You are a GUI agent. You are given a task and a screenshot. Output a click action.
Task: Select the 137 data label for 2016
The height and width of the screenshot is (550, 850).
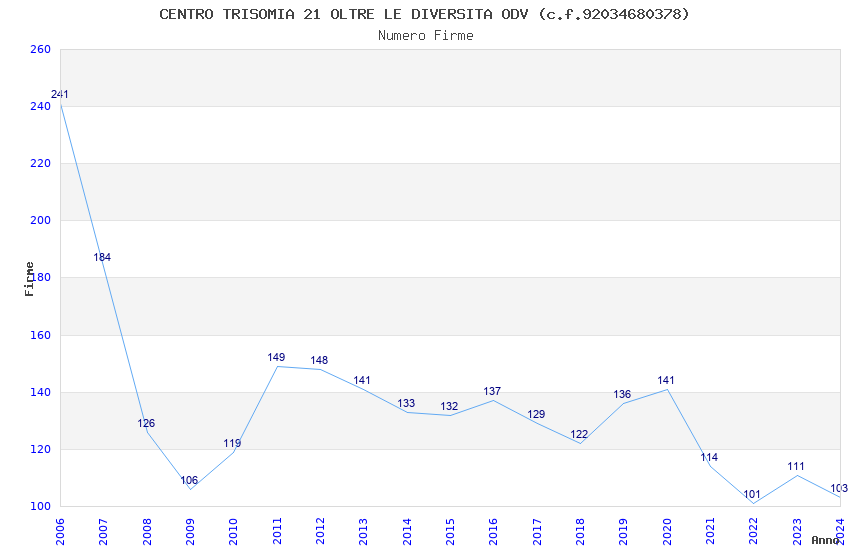coord(492,391)
